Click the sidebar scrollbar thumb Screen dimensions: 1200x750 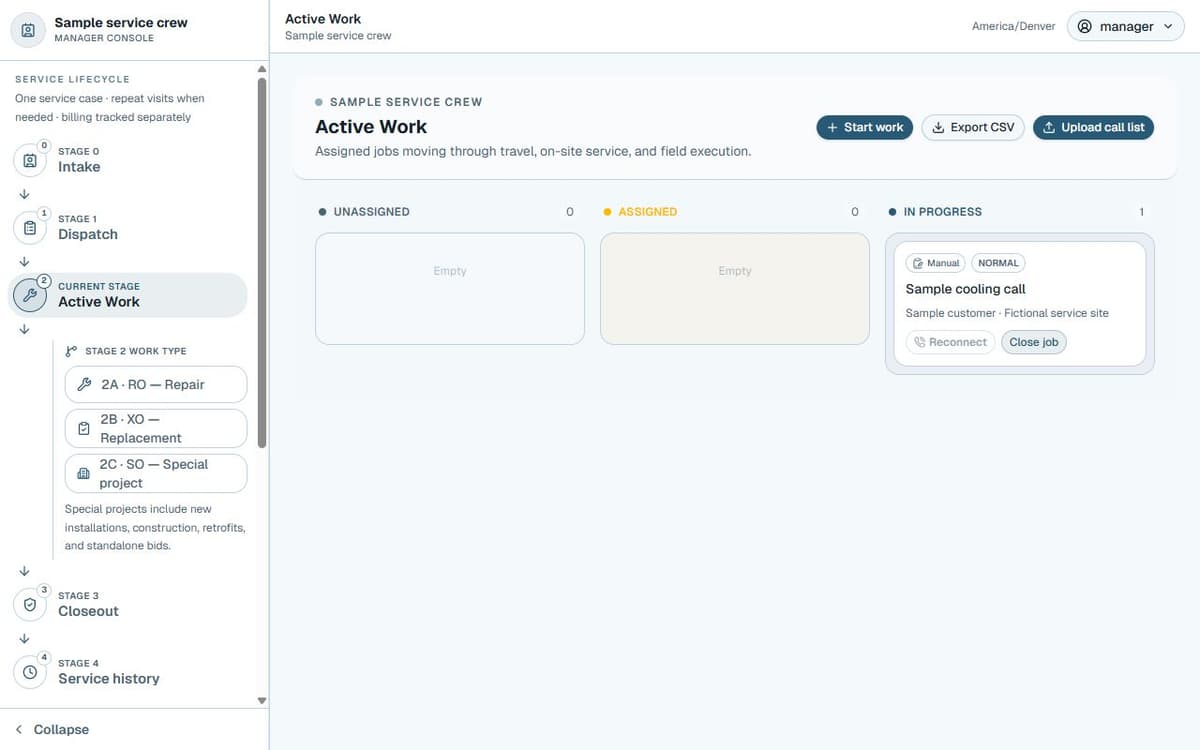(262, 262)
